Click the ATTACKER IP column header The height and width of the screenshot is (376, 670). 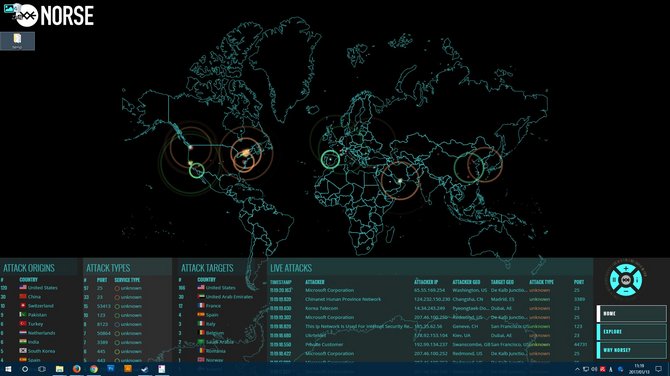click(426, 282)
